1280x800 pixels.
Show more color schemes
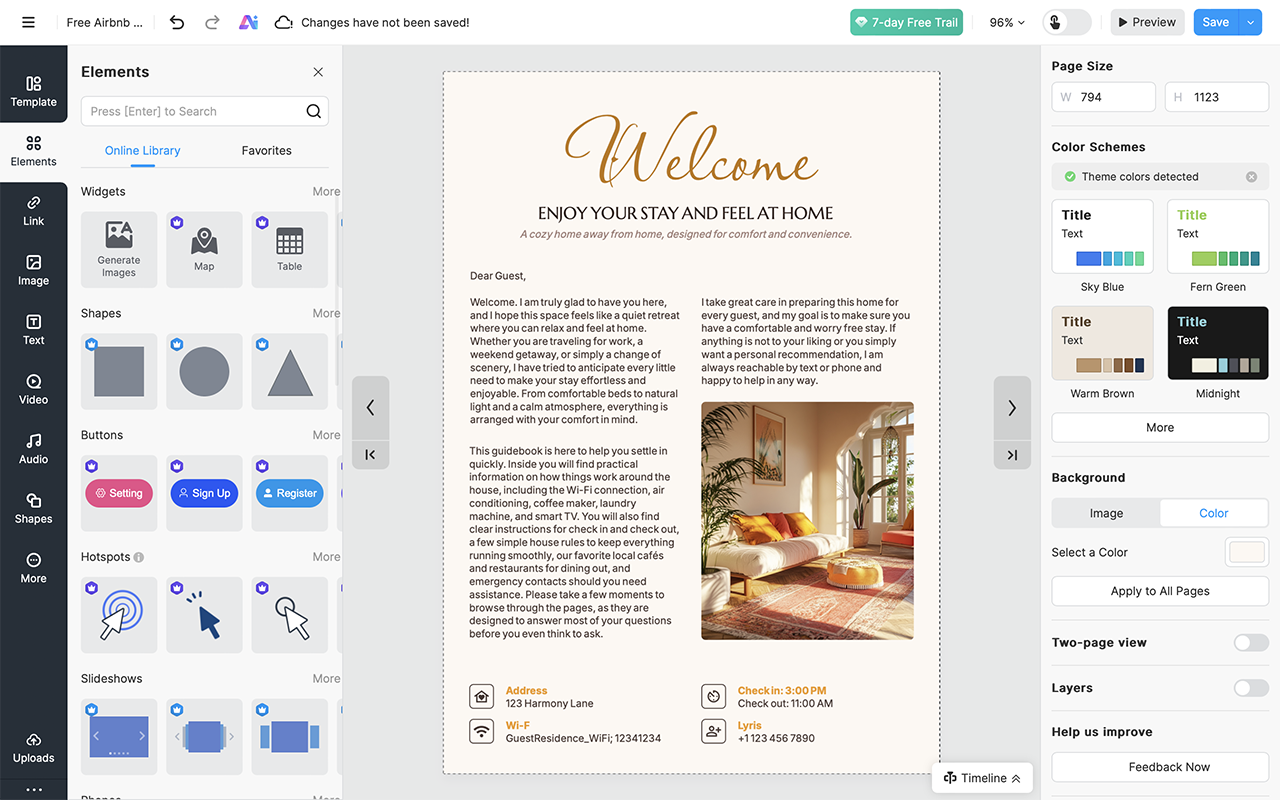[x=1160, y=428]
